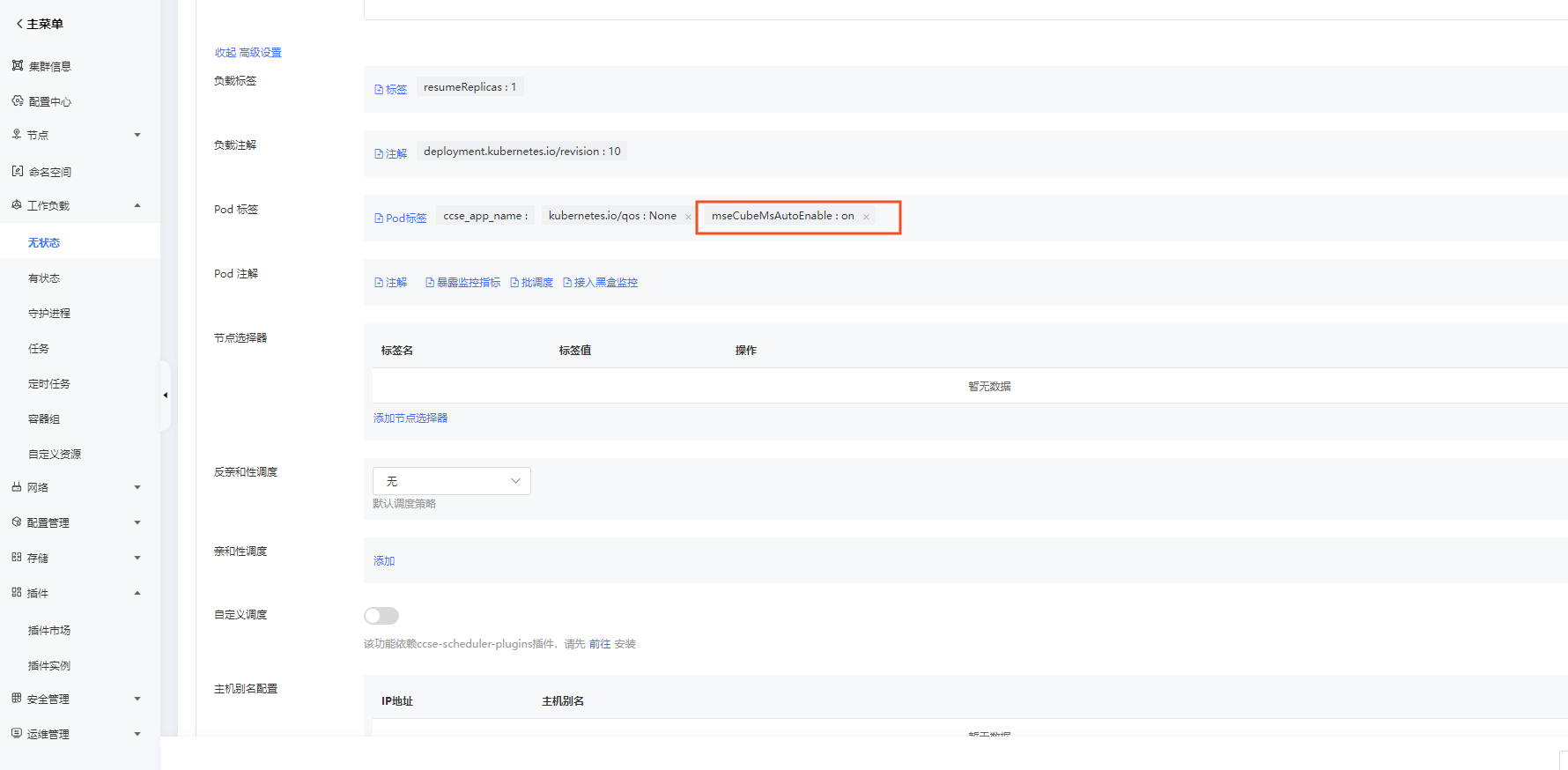This screenshot has width=1568, height=770.
Task: Click the IP地址 column header
Action: coord(397,701)
